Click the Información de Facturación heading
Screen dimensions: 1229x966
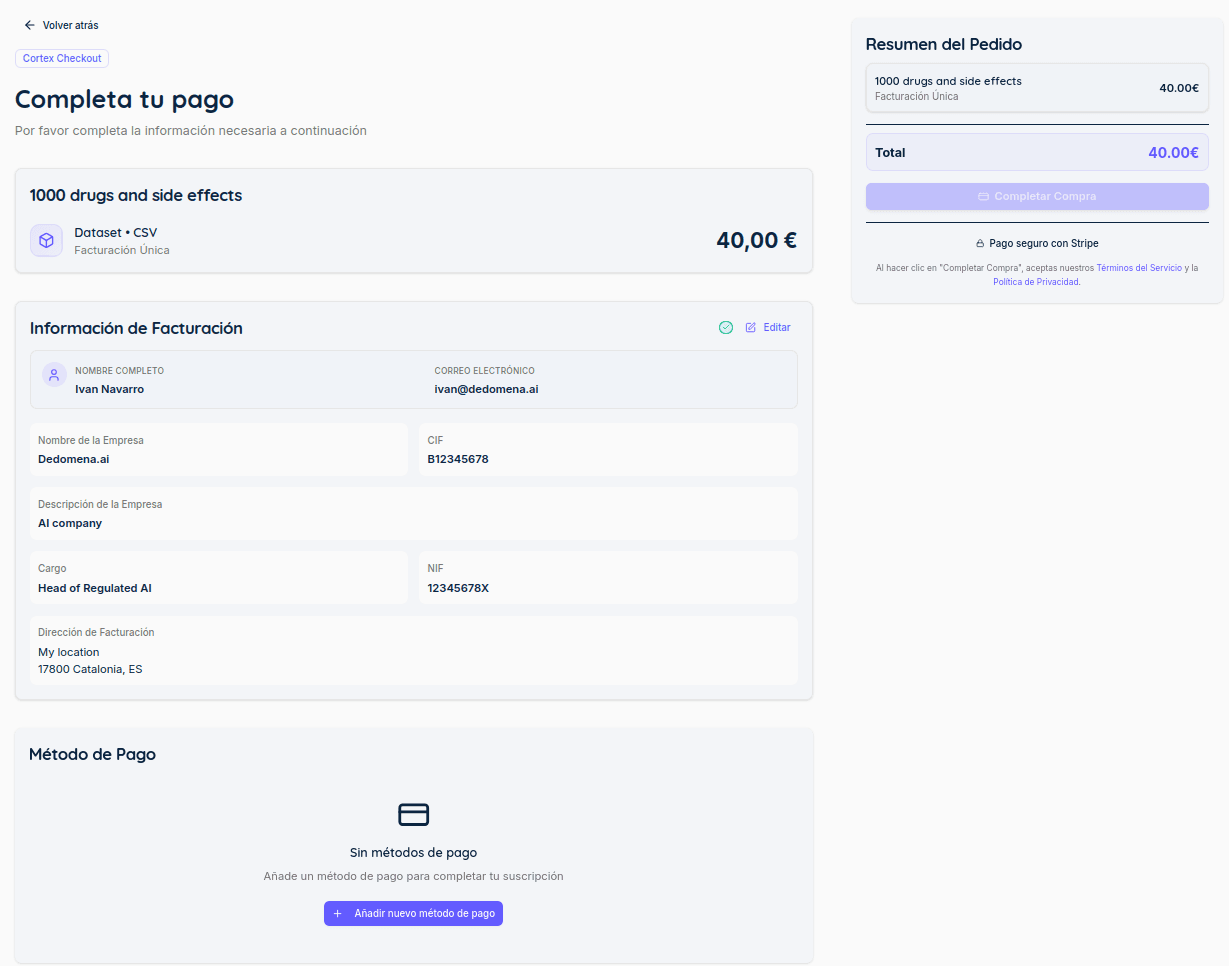136,328
